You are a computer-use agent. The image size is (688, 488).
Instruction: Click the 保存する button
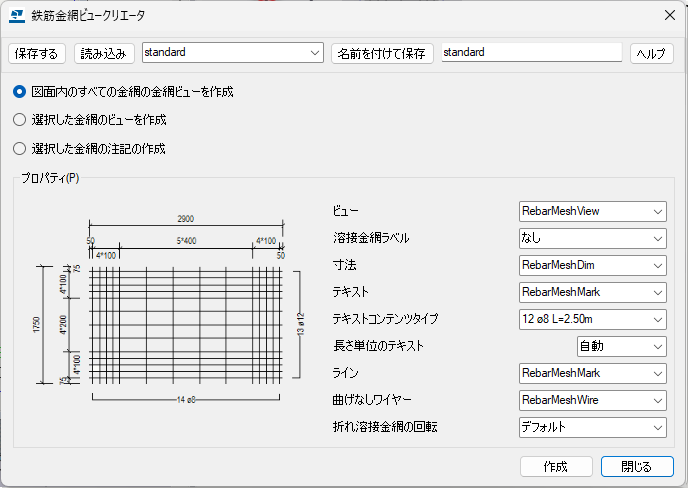38,53
